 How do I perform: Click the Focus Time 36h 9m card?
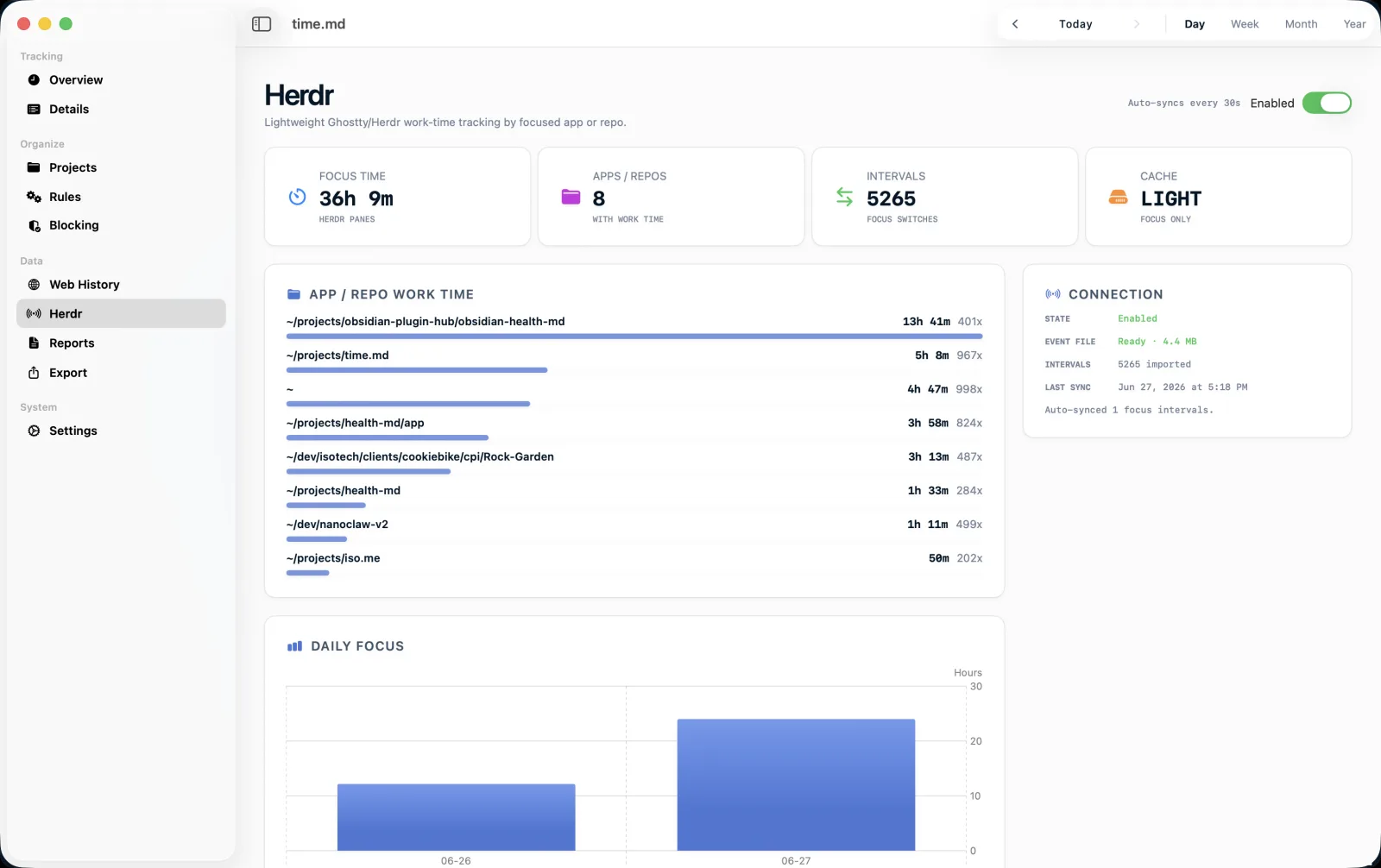pos(397,197)
